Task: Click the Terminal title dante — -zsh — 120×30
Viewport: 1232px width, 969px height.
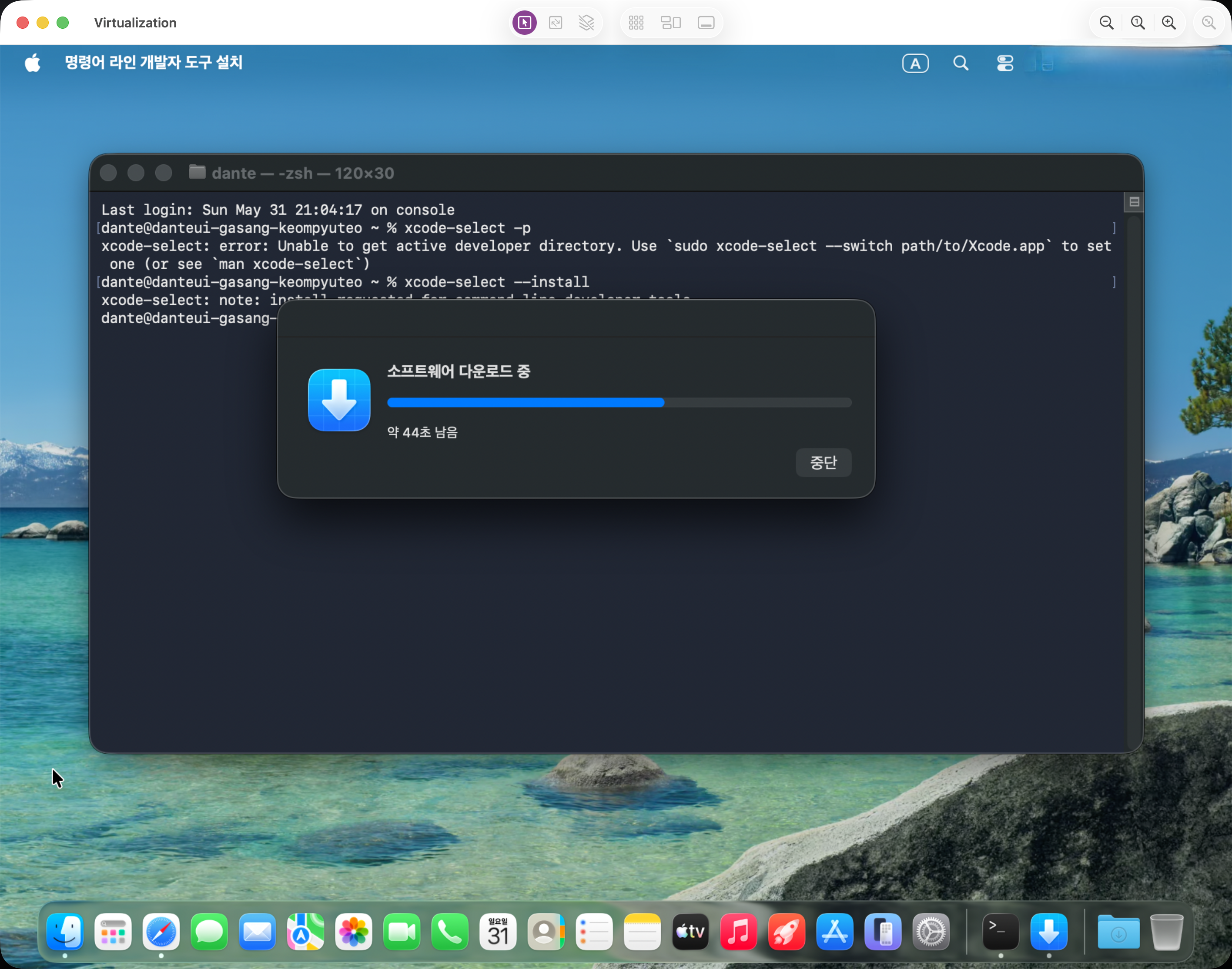Action: click(303, 173)
